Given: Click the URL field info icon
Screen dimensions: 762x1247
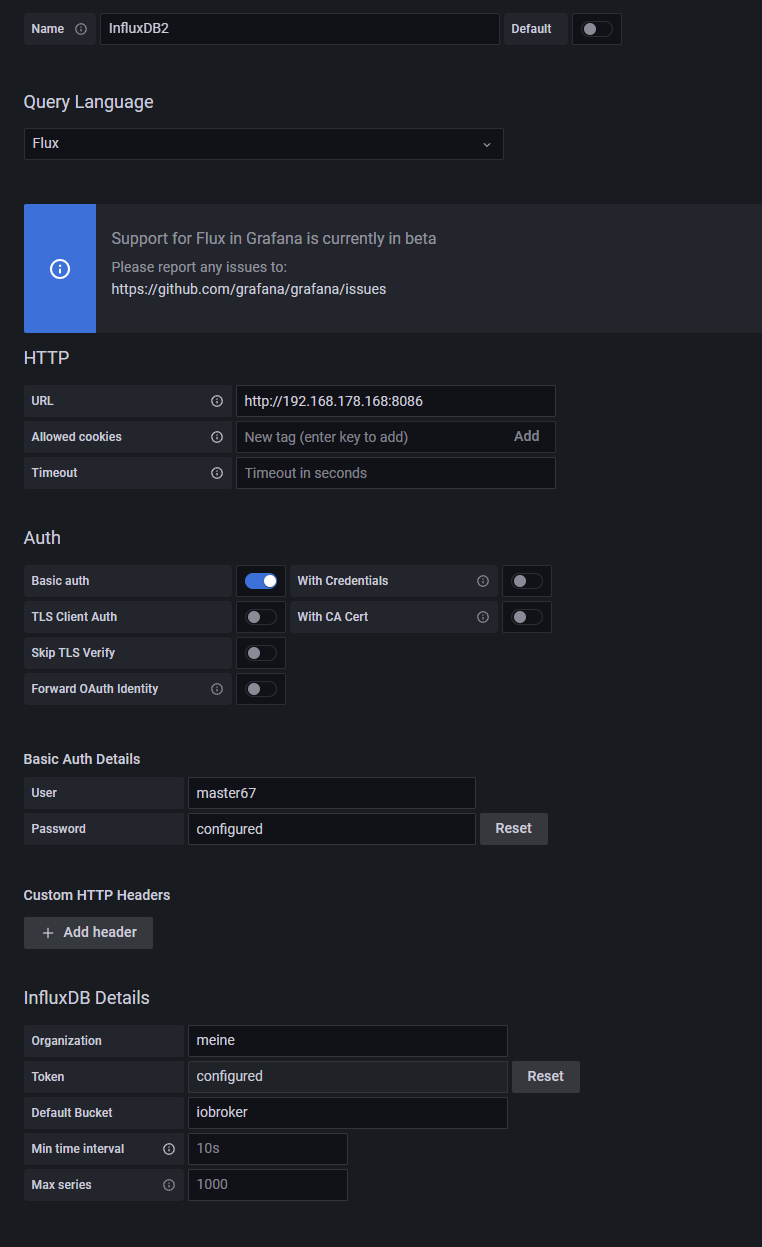Looking at the screenshot, I should coord(217,401).
